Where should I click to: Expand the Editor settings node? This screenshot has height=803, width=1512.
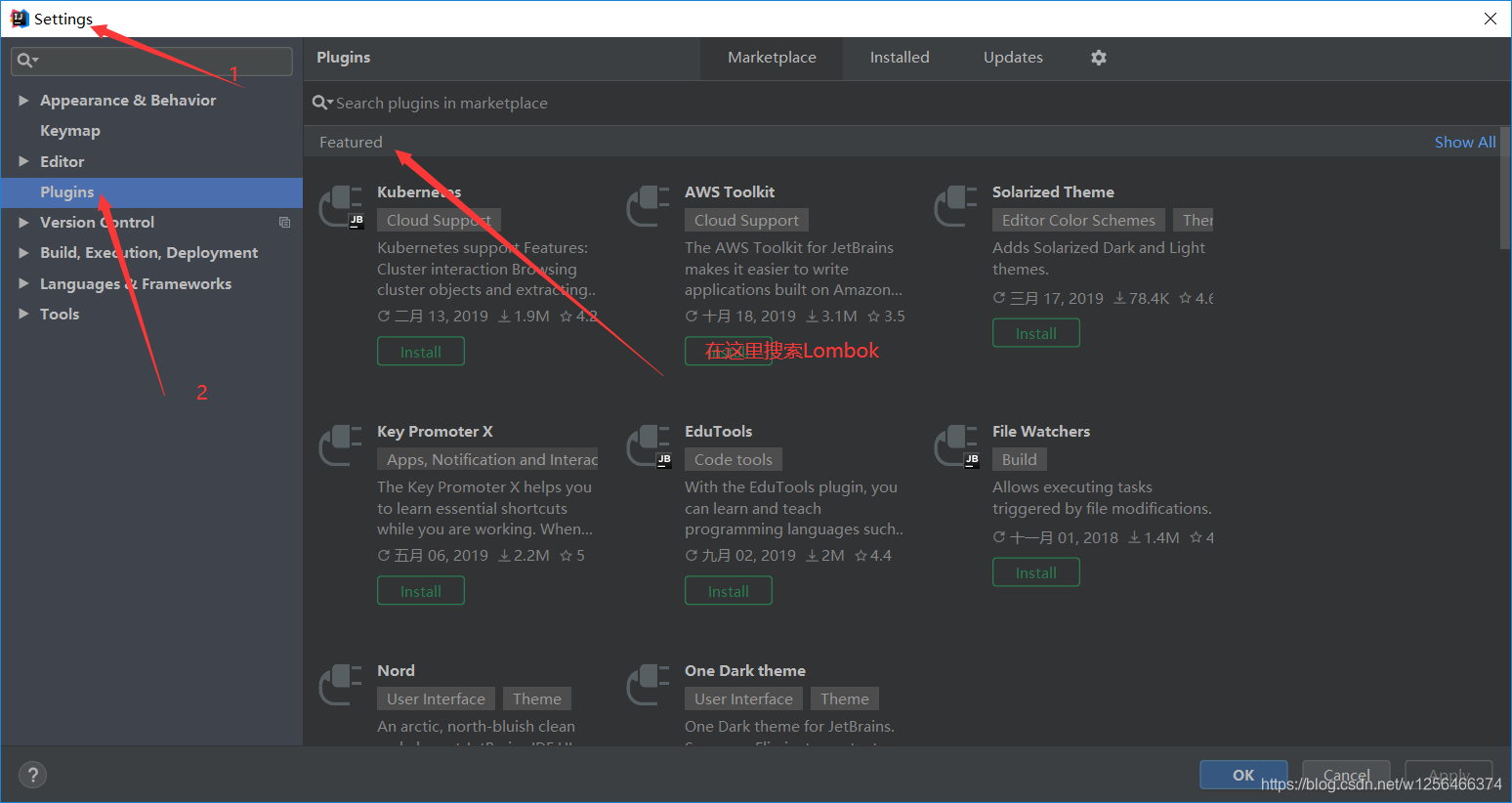pos(23,161)
